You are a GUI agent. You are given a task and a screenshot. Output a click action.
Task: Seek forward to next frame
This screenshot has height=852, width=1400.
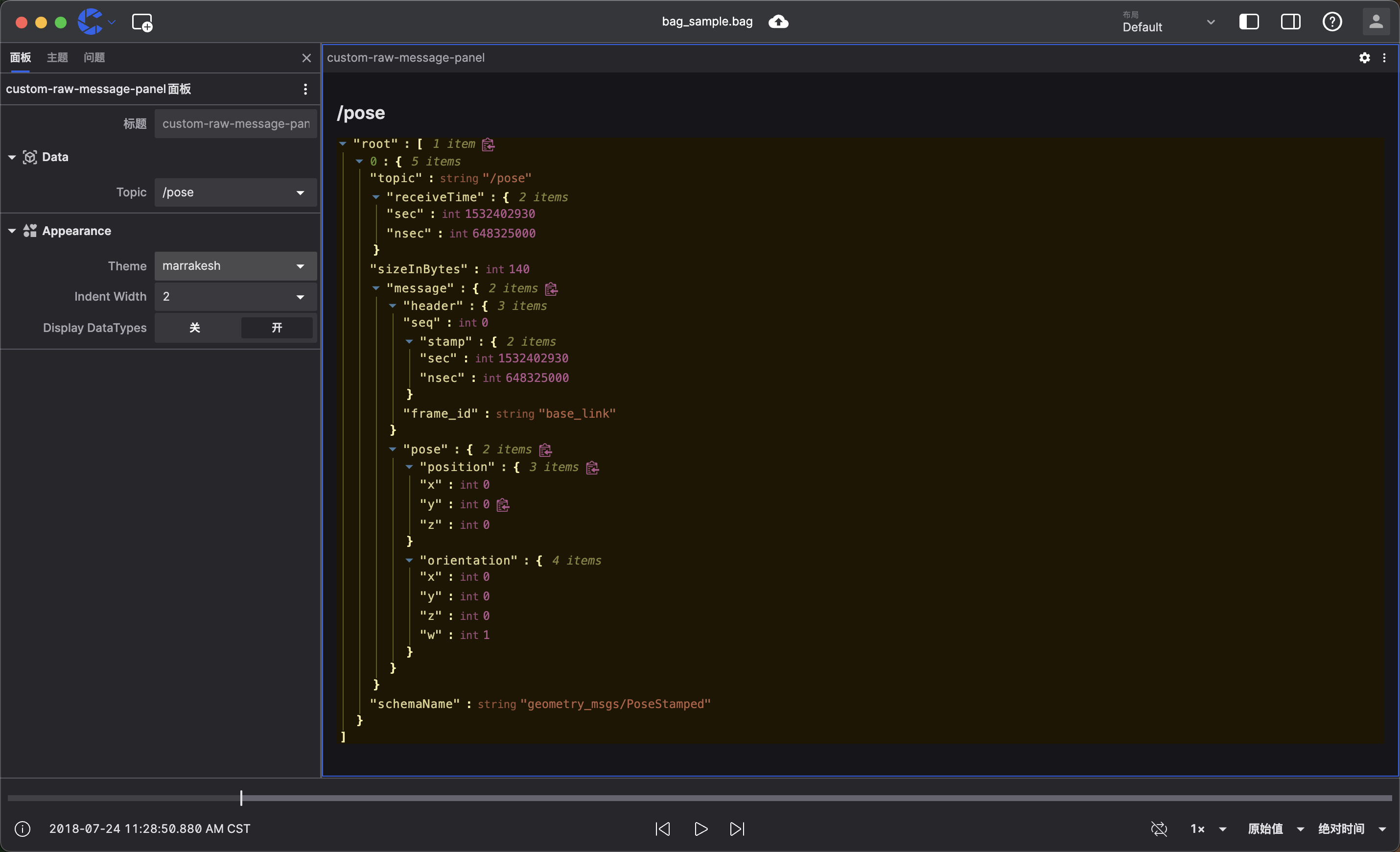[738, 828]
